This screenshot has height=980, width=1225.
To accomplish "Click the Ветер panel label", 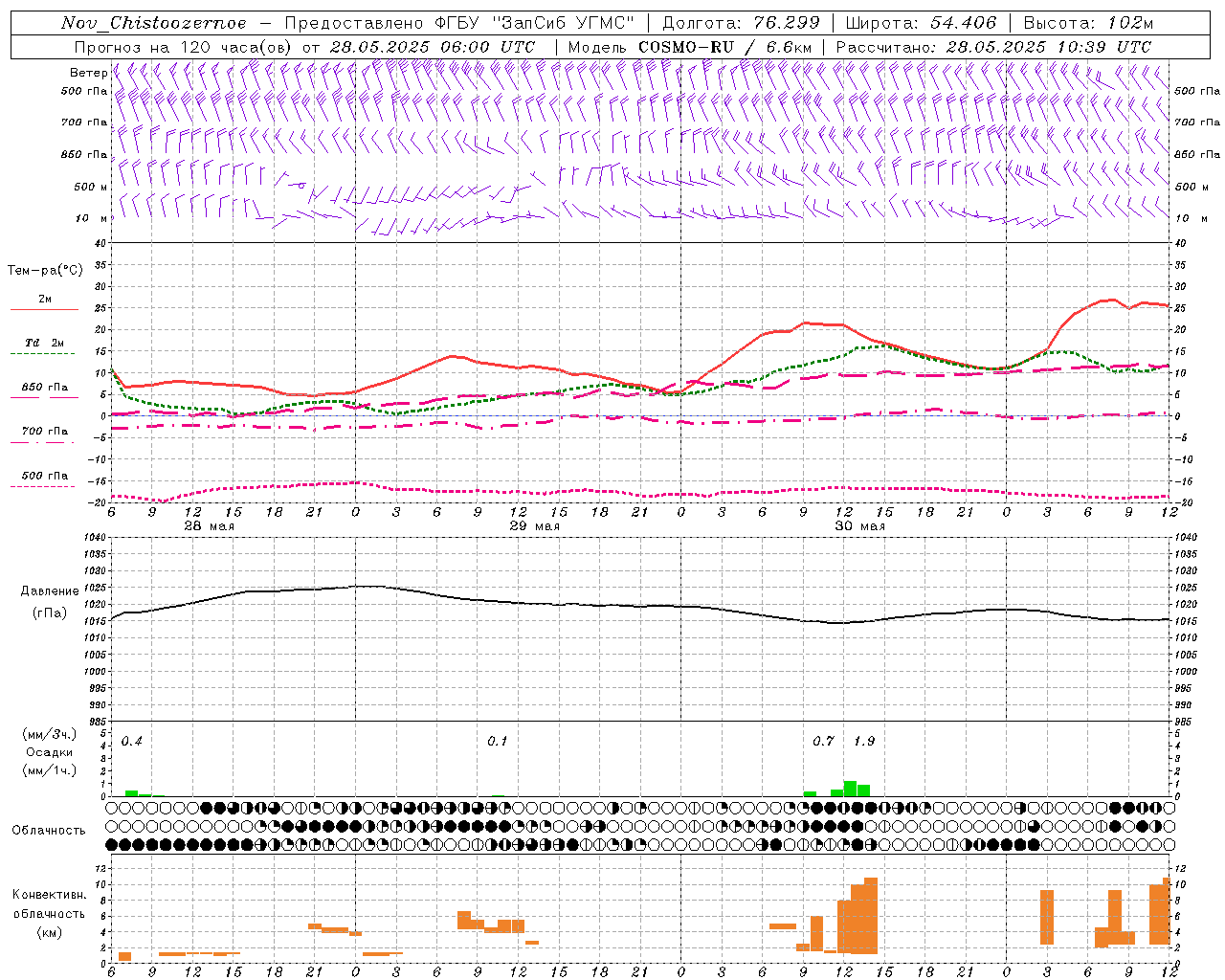I will (88, 73).
